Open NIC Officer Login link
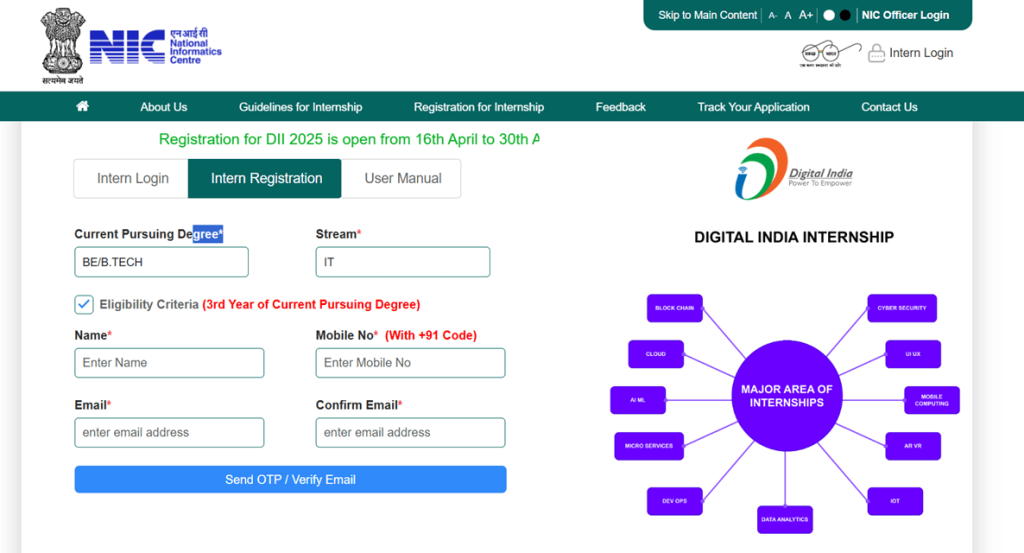 pyautogui.click(x=905, y=15)
